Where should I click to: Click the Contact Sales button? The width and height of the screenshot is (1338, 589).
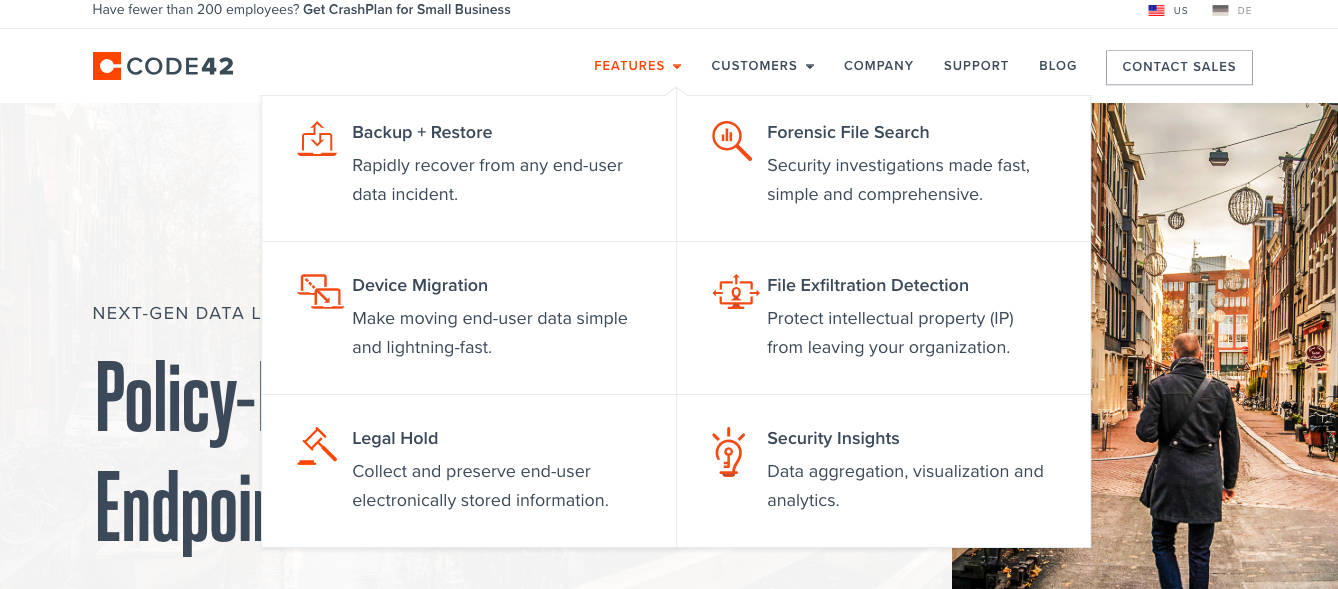pyautogui.click(x=1179, y=67)
